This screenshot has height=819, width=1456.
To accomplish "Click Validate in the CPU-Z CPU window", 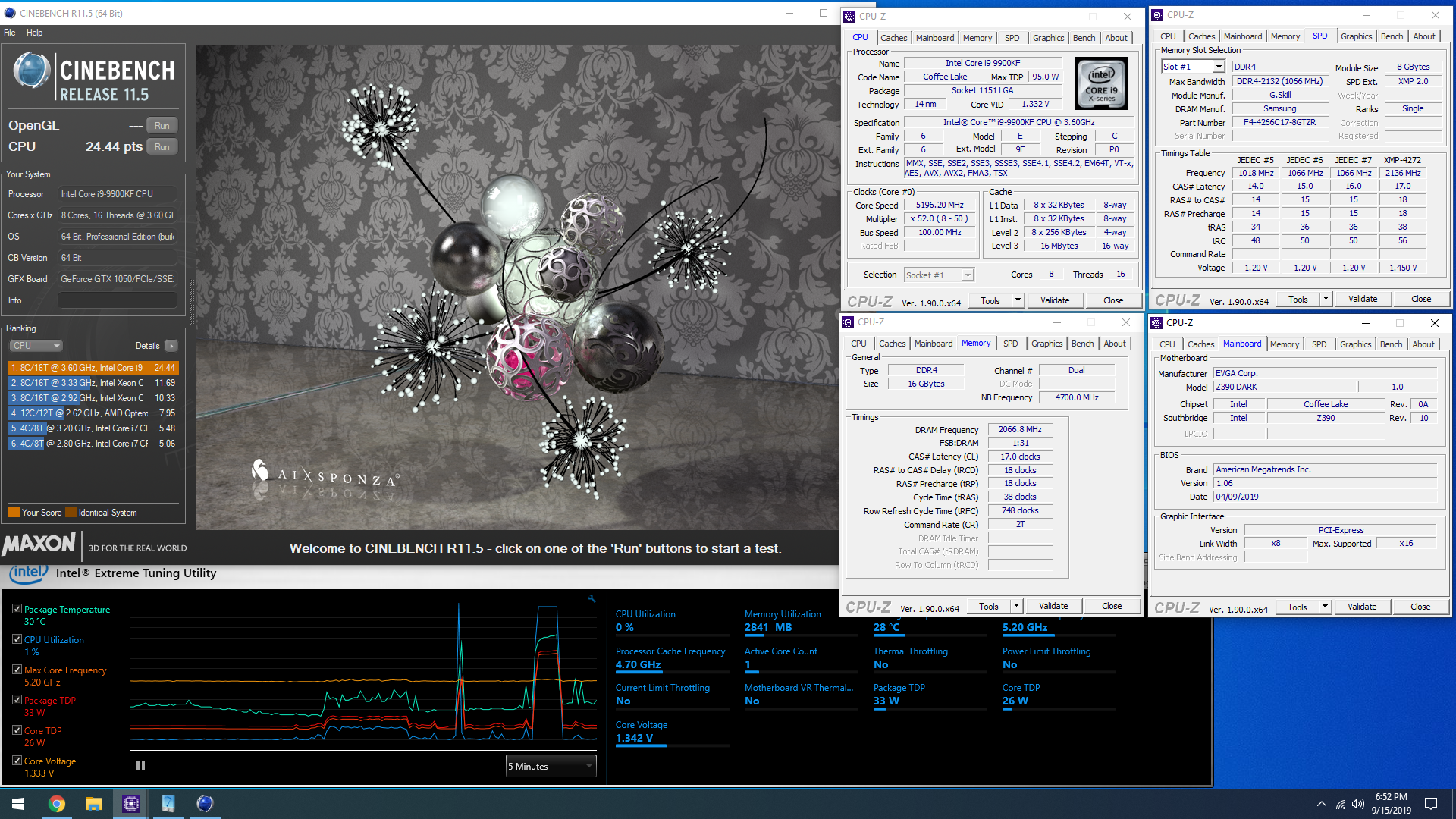I will pos(1055,301).
